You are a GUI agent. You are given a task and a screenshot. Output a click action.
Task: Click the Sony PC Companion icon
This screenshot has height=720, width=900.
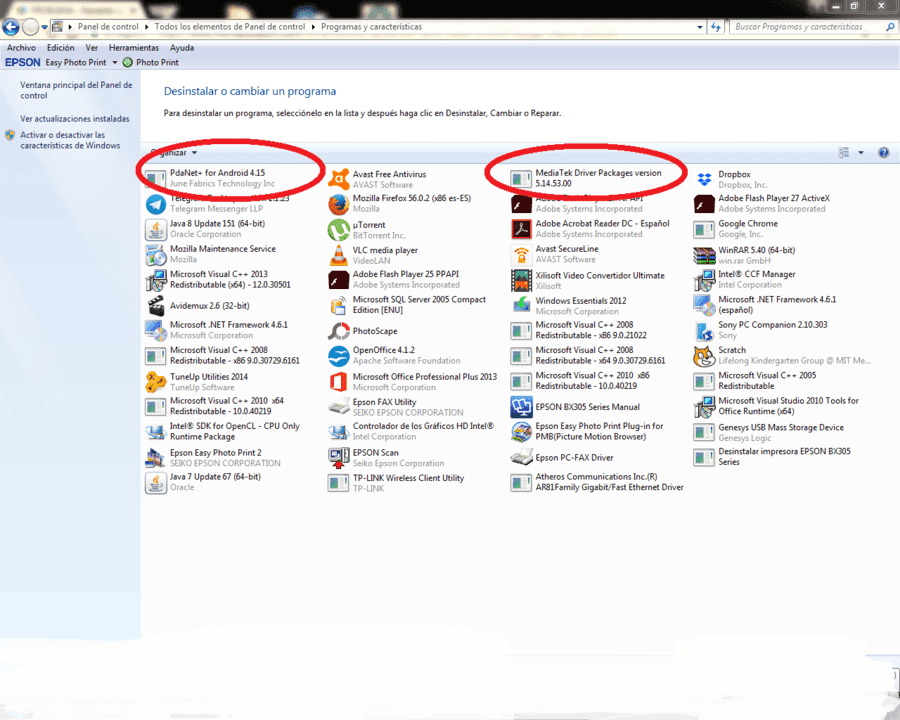tap(704, 331)
